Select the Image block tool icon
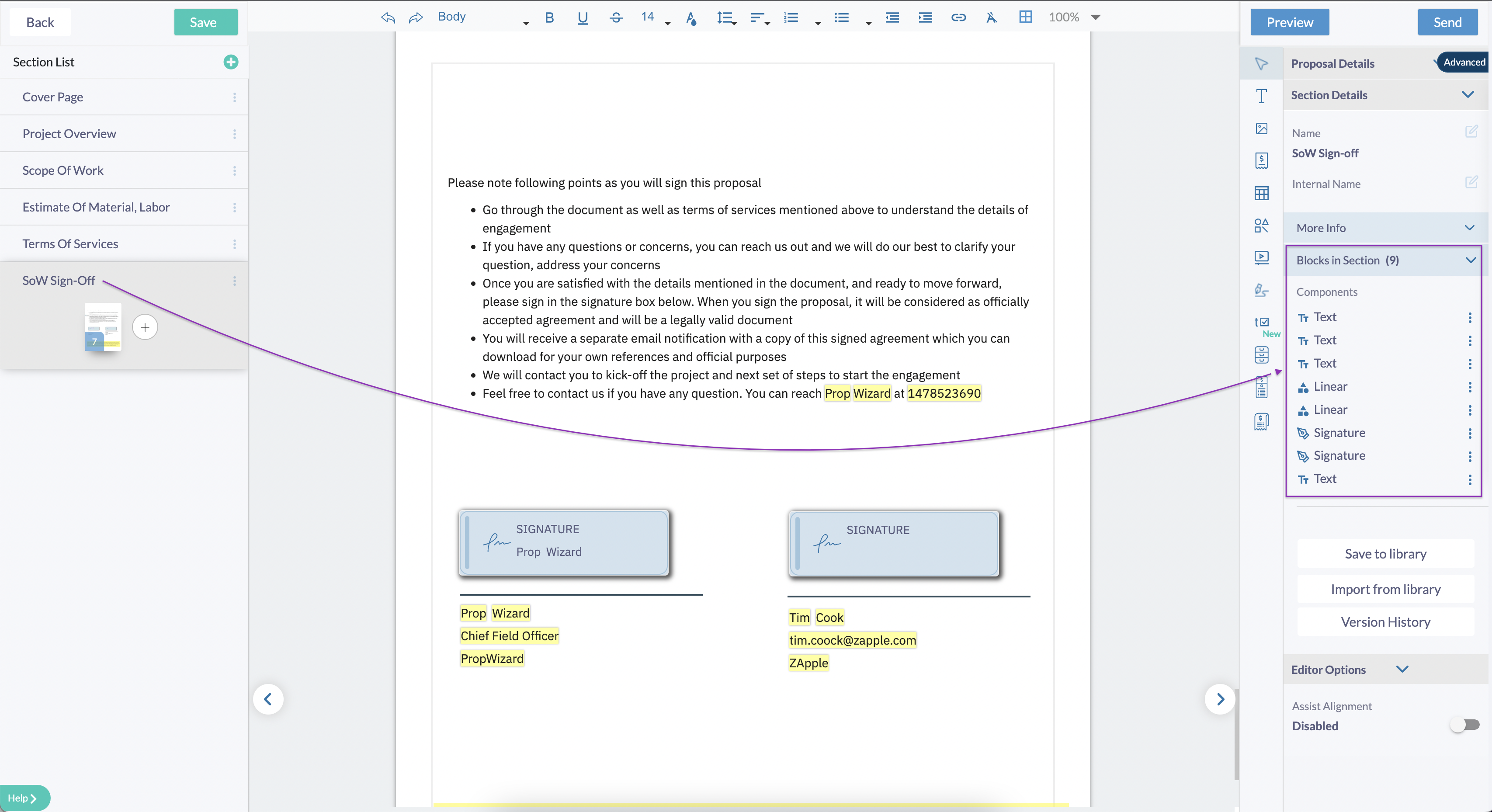1492x812 pixels. click(x=1261, y=128)
